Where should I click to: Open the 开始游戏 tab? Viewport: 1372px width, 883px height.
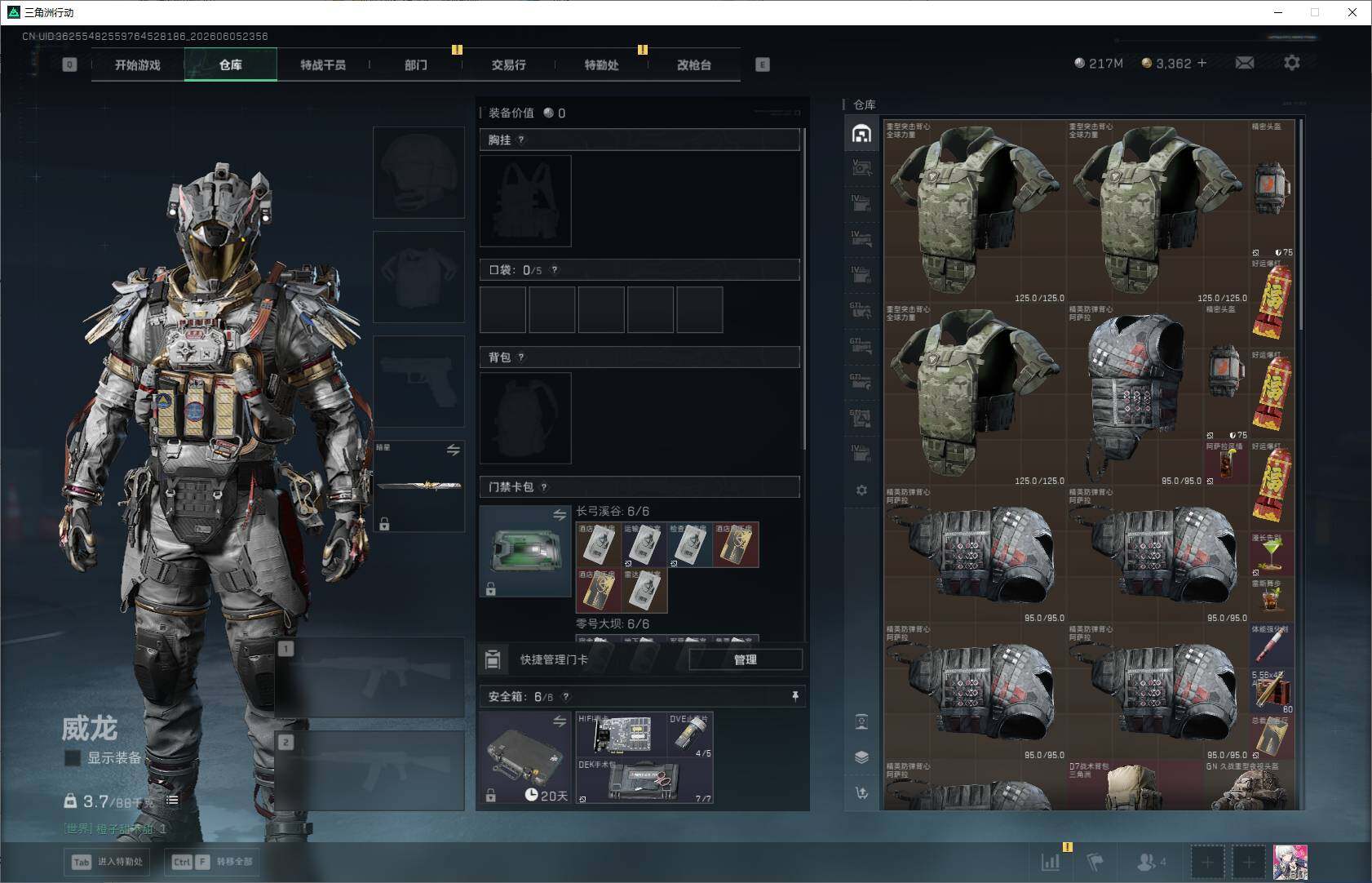click(x=138, y=64)
